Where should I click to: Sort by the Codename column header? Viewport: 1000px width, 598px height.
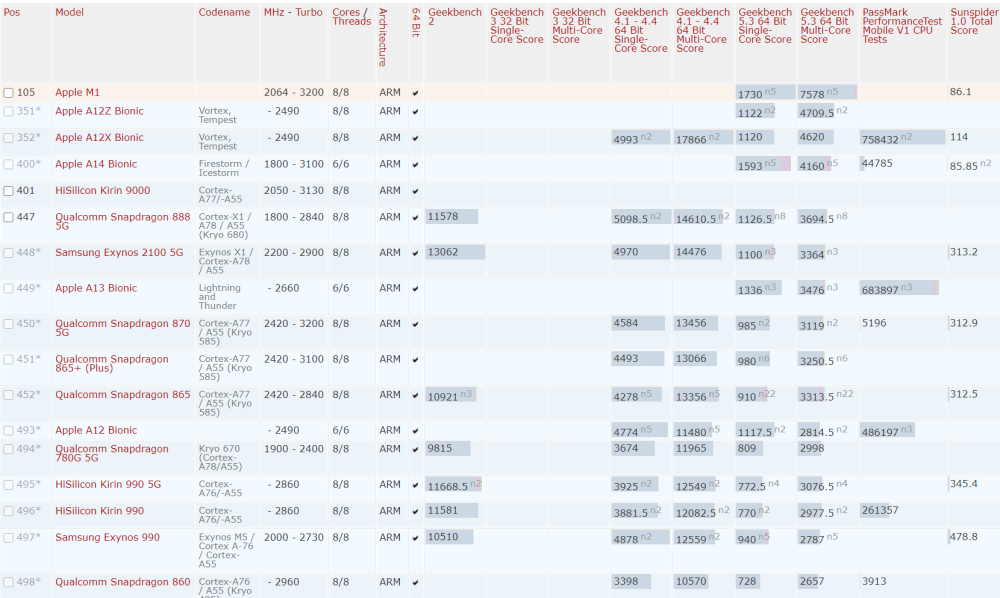point(224,12)
